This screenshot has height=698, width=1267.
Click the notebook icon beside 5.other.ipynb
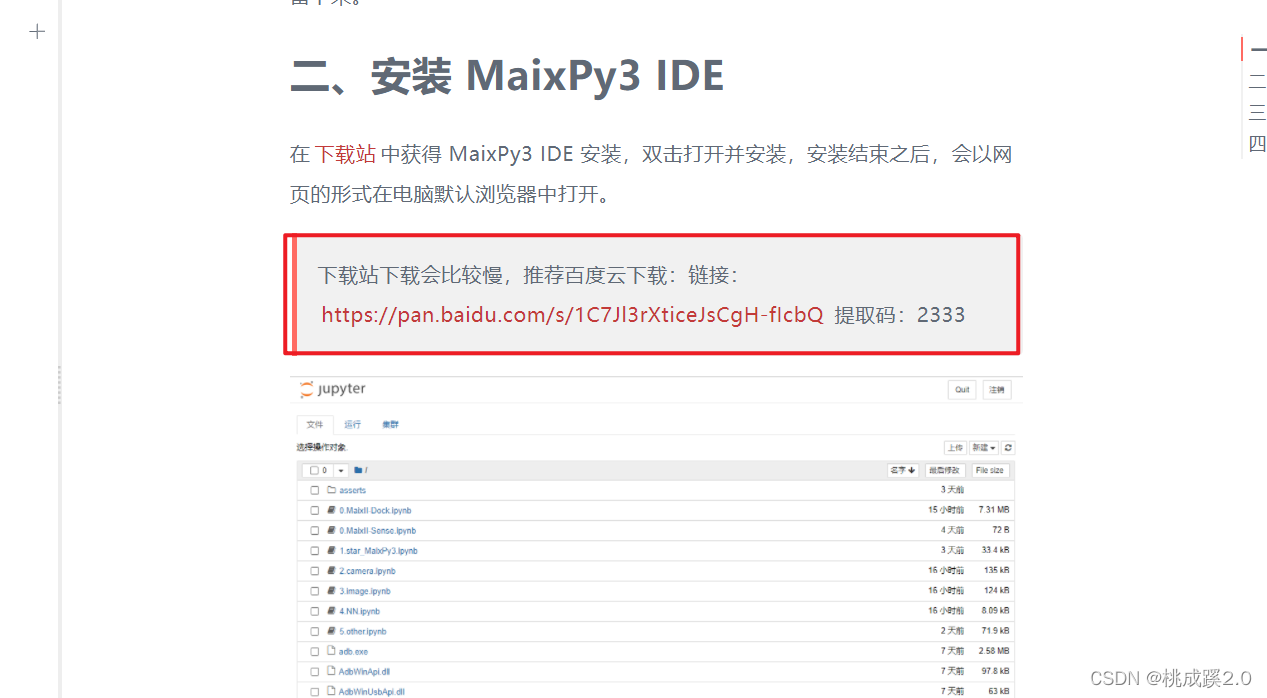click(x=331, y=631)
